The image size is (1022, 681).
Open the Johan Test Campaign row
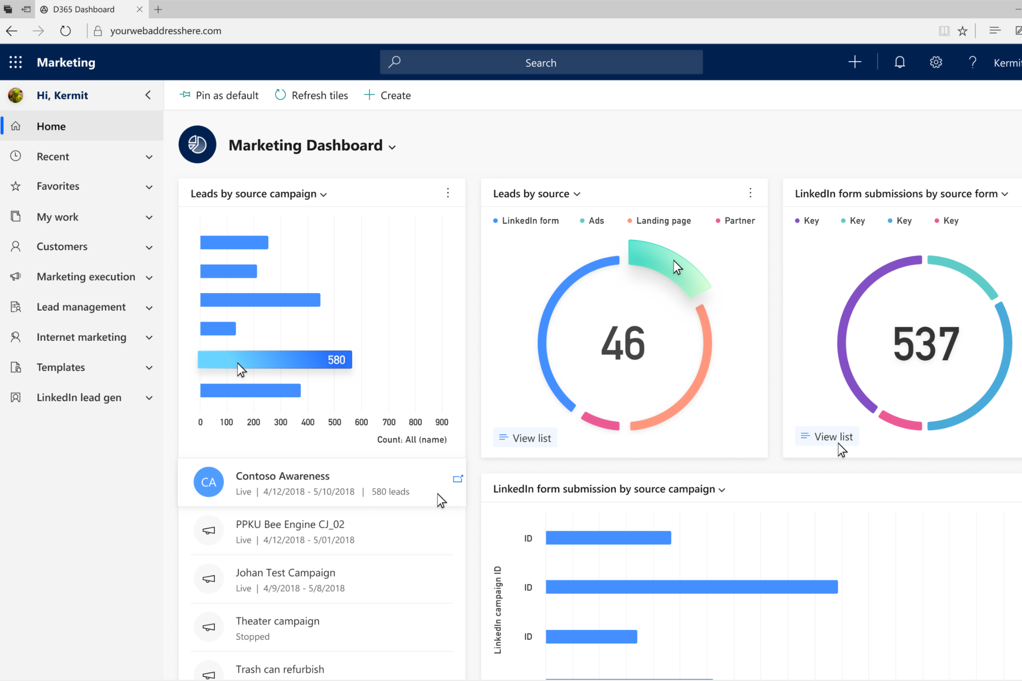[x=322, y=579]
